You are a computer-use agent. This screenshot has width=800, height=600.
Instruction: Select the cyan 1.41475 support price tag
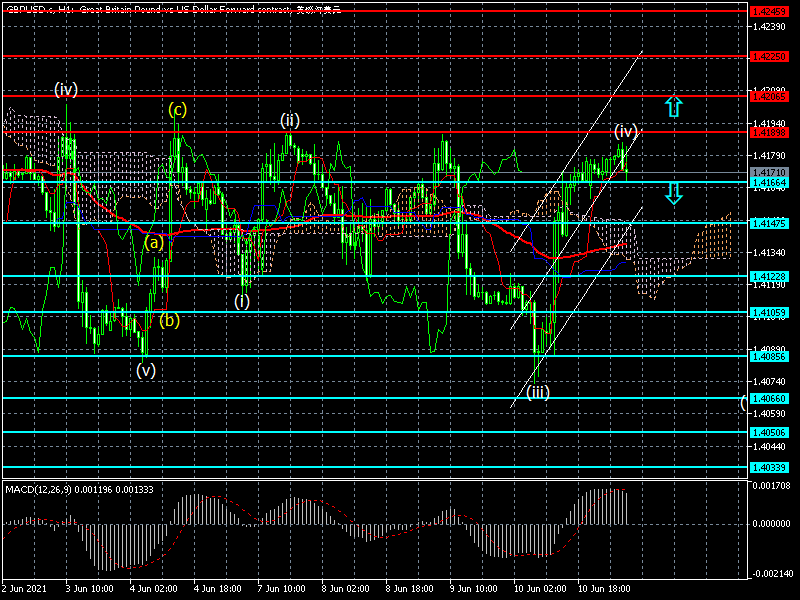[769, 223]
